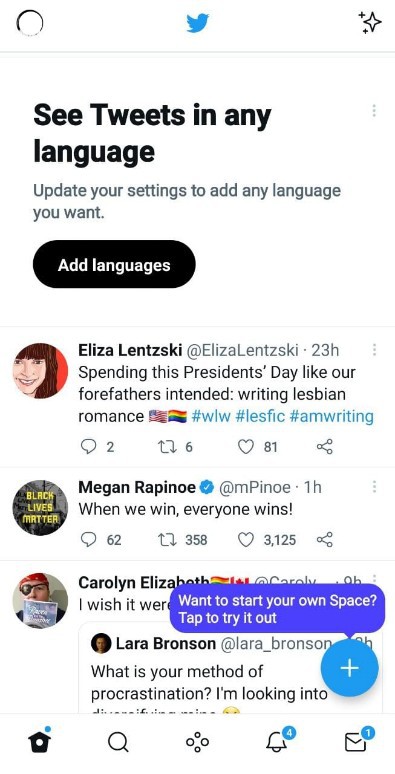Open Carolyn Elizabeth's profile picture
Screen dimensions: 395x774
coord(40,601)
